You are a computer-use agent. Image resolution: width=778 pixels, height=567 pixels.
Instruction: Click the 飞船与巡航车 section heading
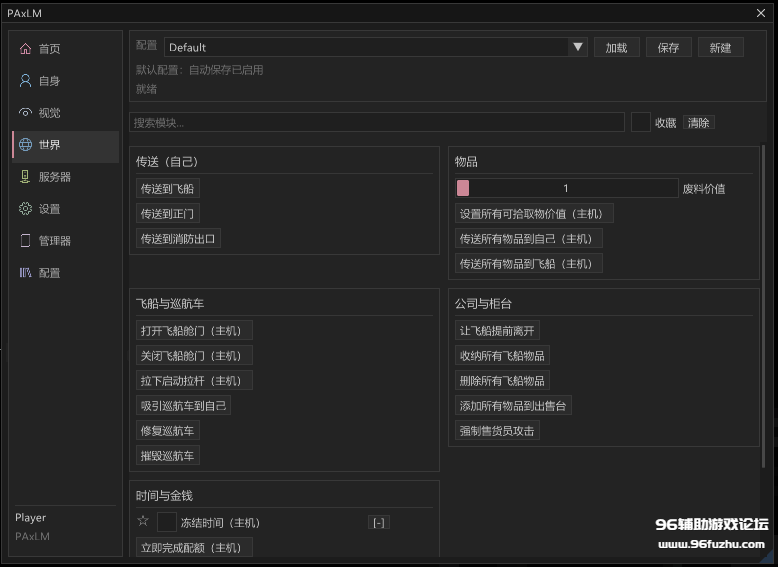[170, 304]
